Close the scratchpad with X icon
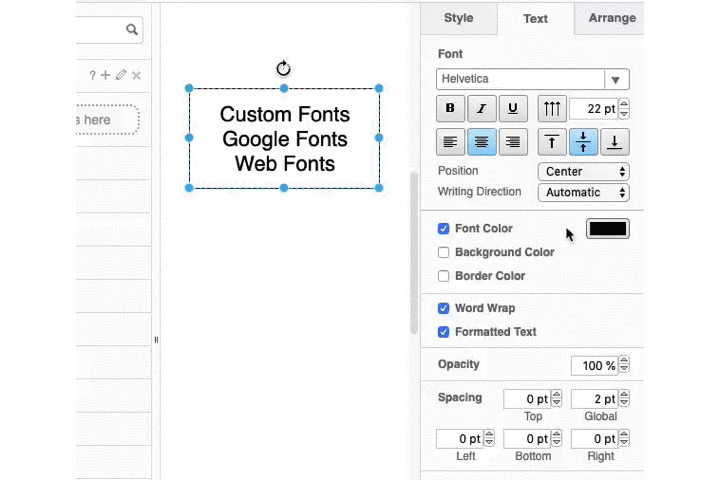 [136, 75]
